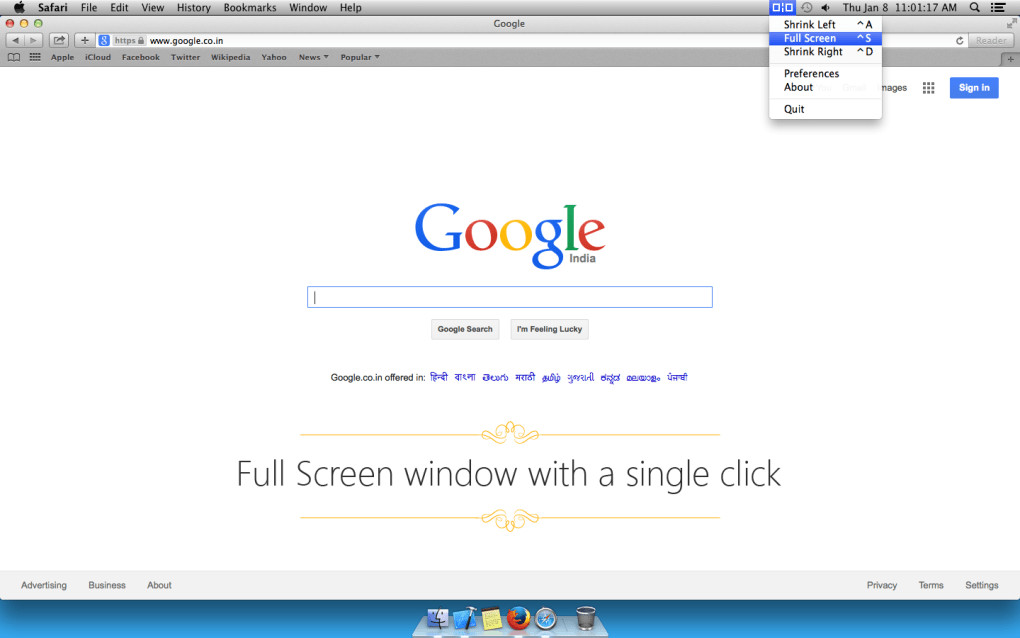Open the Wikipedia bookmark
This screenshot has width=1020, height=638.
click(230, 57)
